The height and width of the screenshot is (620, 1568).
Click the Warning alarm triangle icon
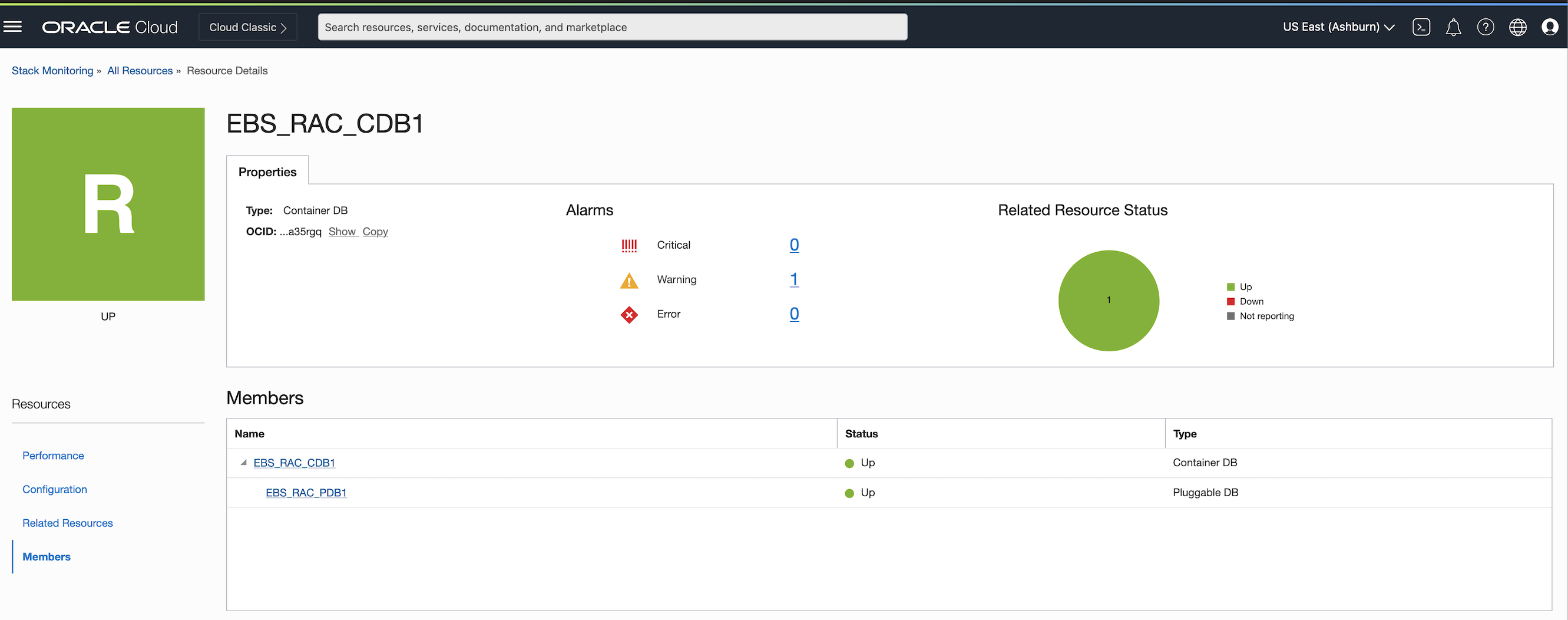point(628,280)
